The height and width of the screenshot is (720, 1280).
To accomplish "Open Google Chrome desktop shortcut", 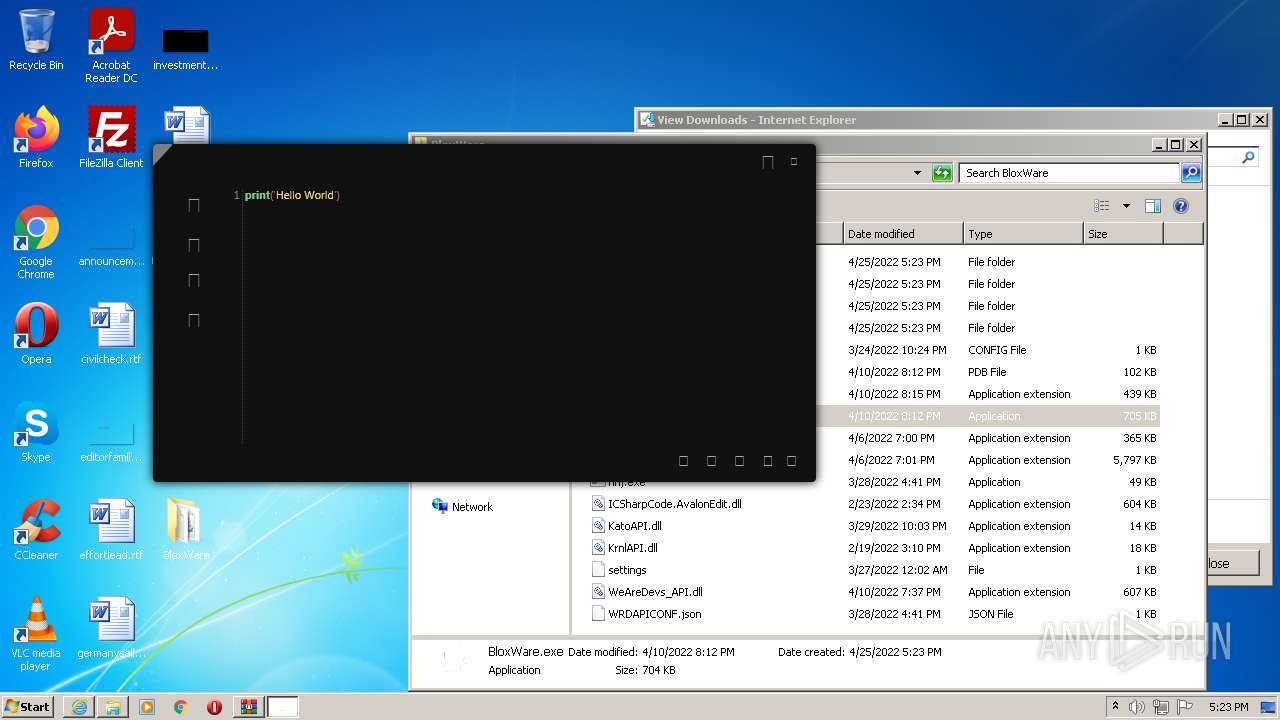I will tap(36, 242).
